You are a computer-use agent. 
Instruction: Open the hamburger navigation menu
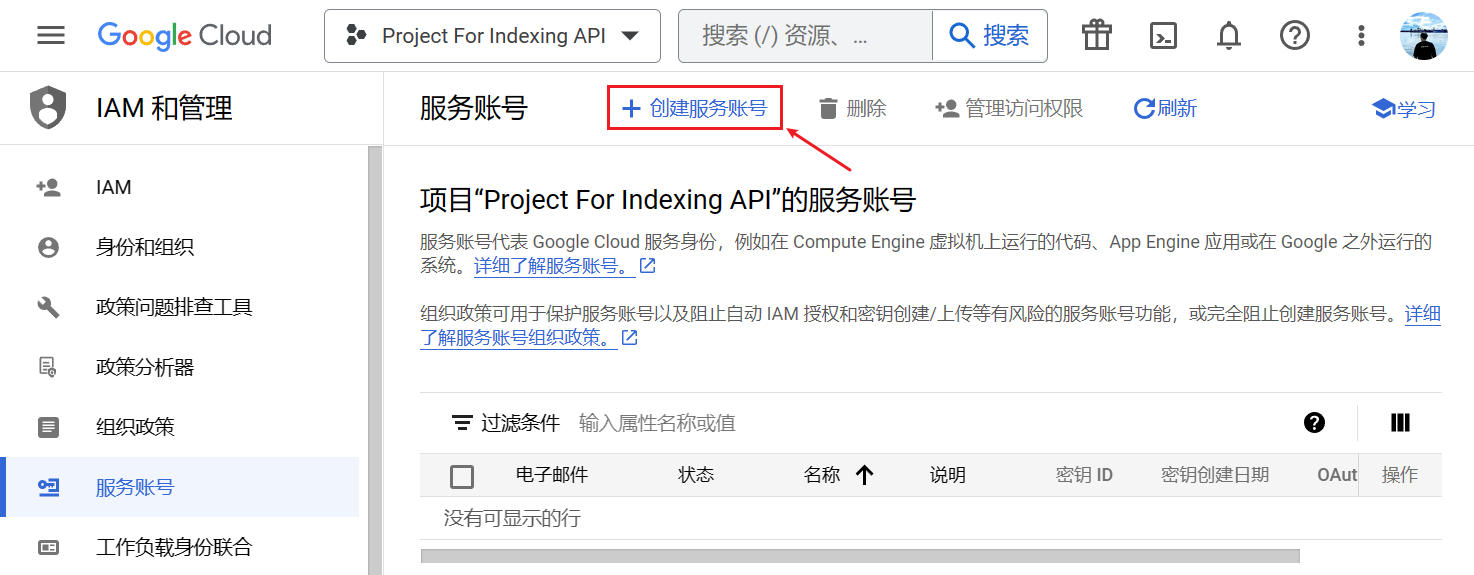click(x=51, y=36)
